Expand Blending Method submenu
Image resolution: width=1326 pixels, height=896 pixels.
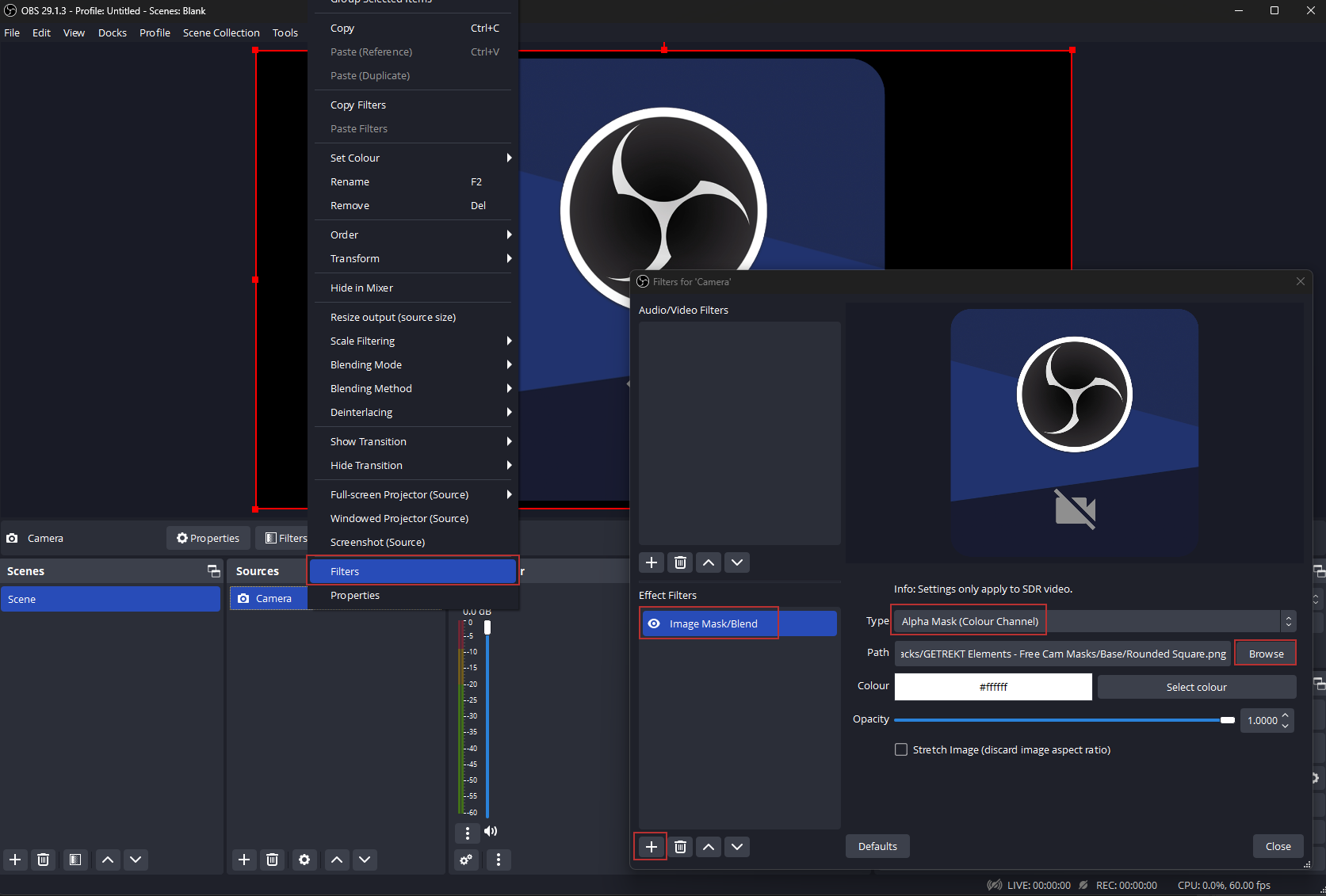[x=415, y=388]
